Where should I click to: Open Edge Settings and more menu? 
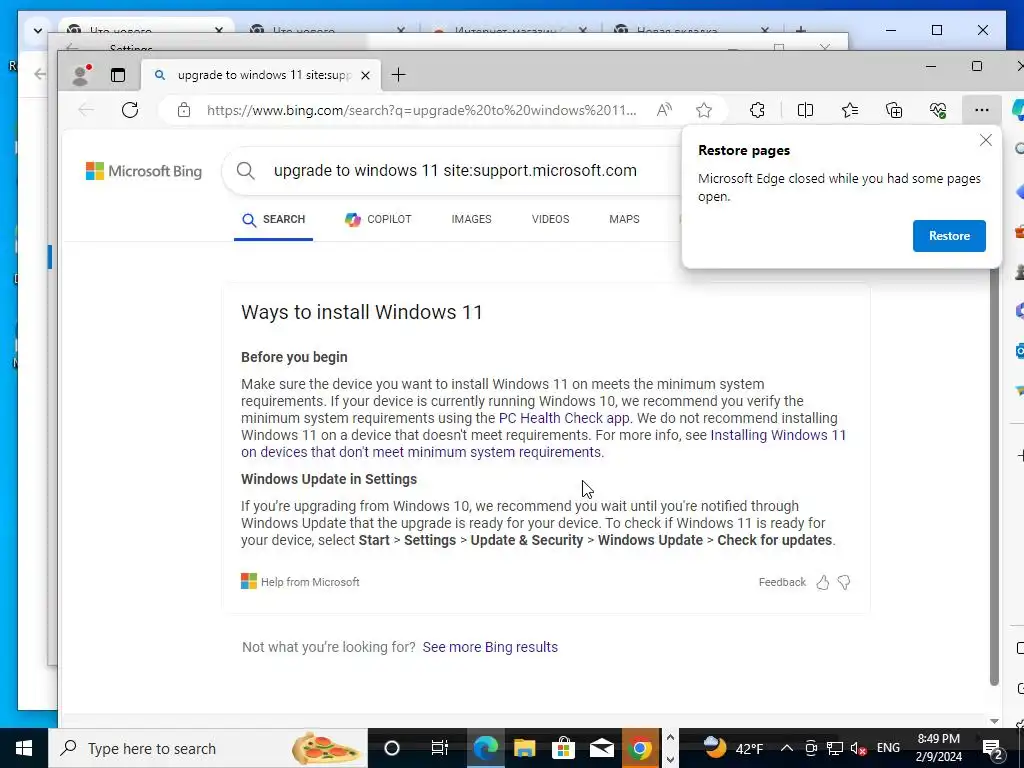[x=982, y=110]
